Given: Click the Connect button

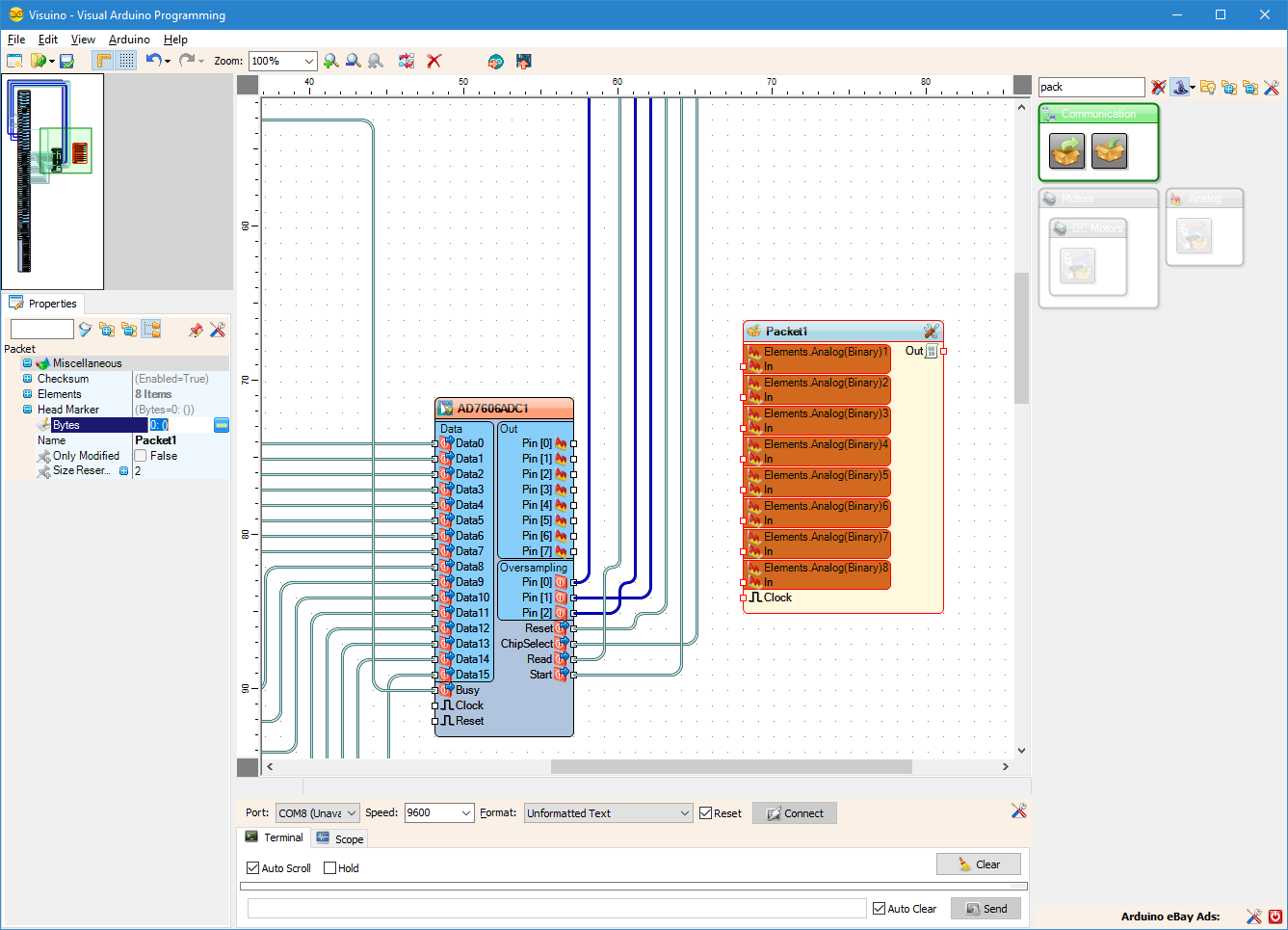Looking at the screenshot, I should (795, 813).
